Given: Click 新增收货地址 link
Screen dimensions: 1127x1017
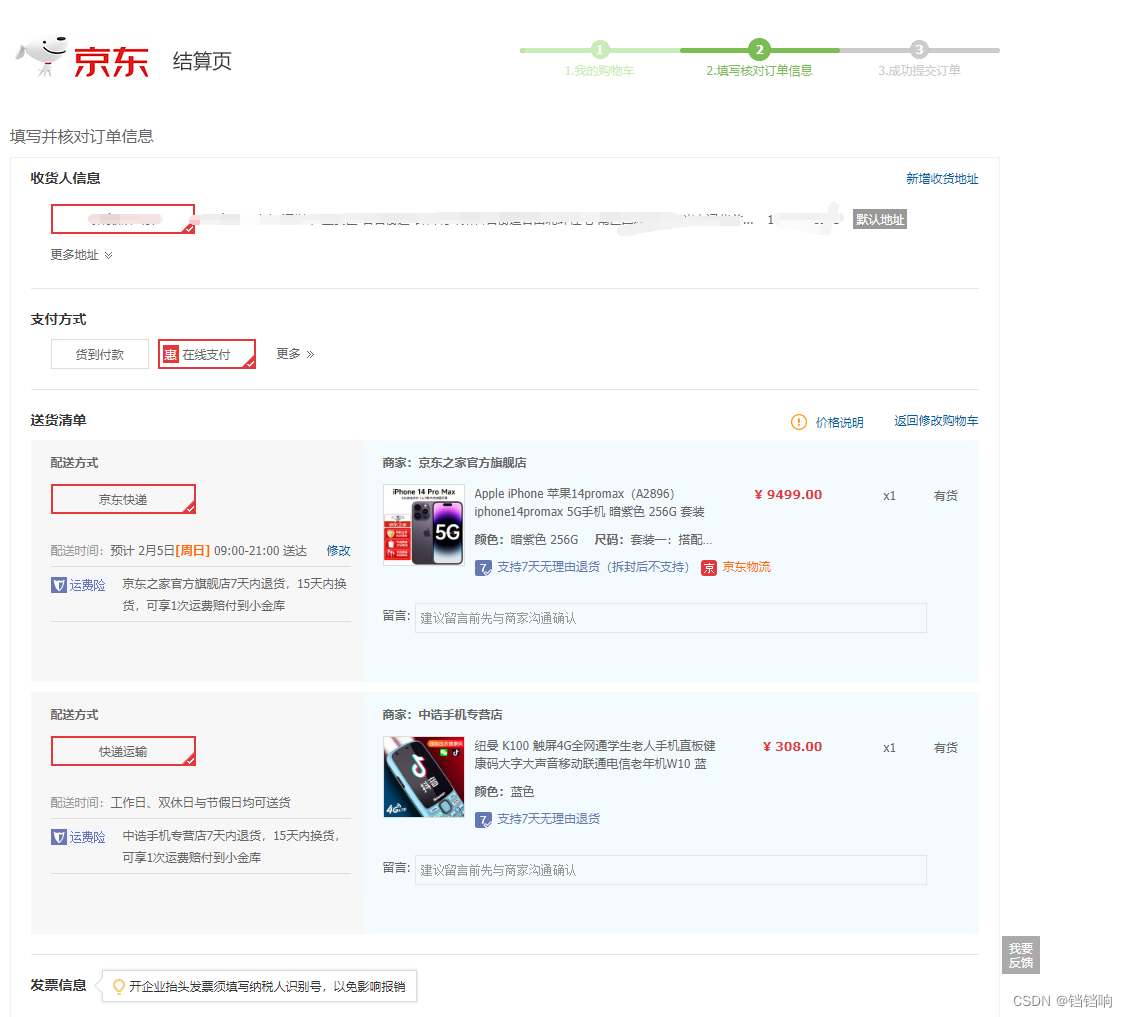Looking at the screenshot, I should tap(942, 179).
